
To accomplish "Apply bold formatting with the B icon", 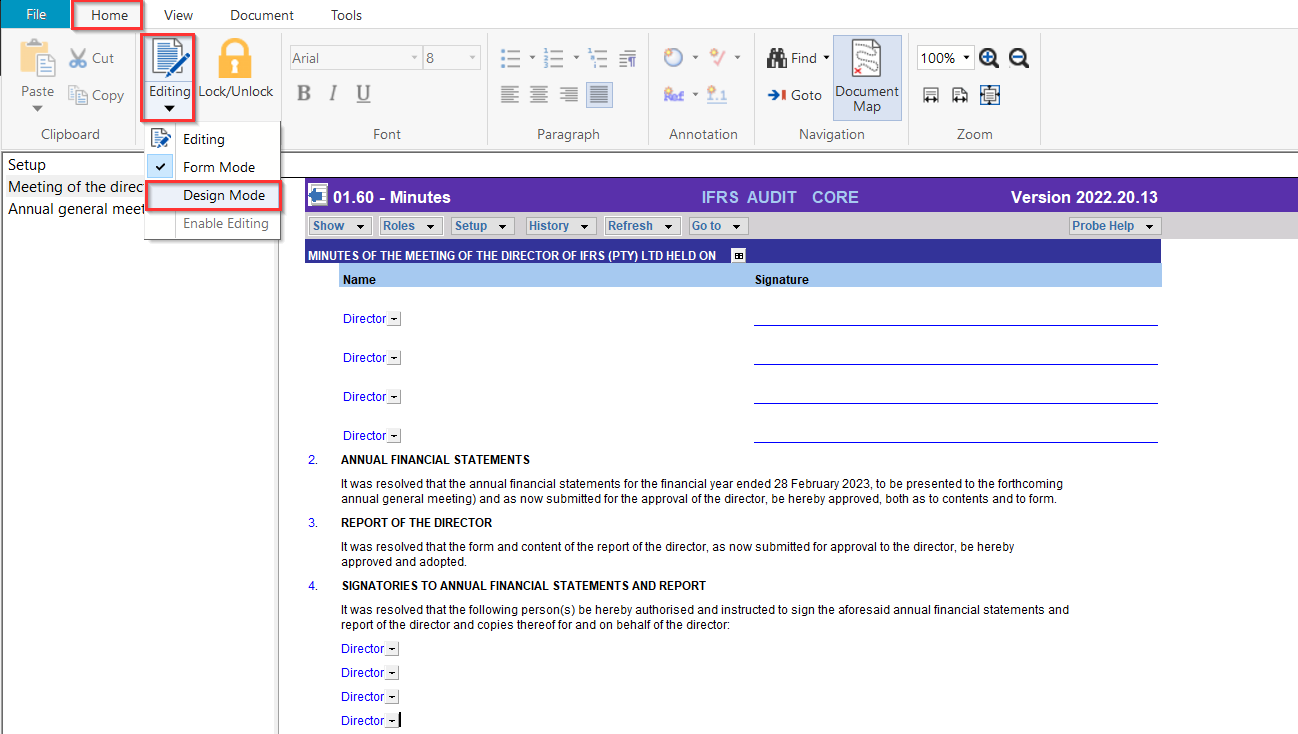I will (x=304, y=94).
